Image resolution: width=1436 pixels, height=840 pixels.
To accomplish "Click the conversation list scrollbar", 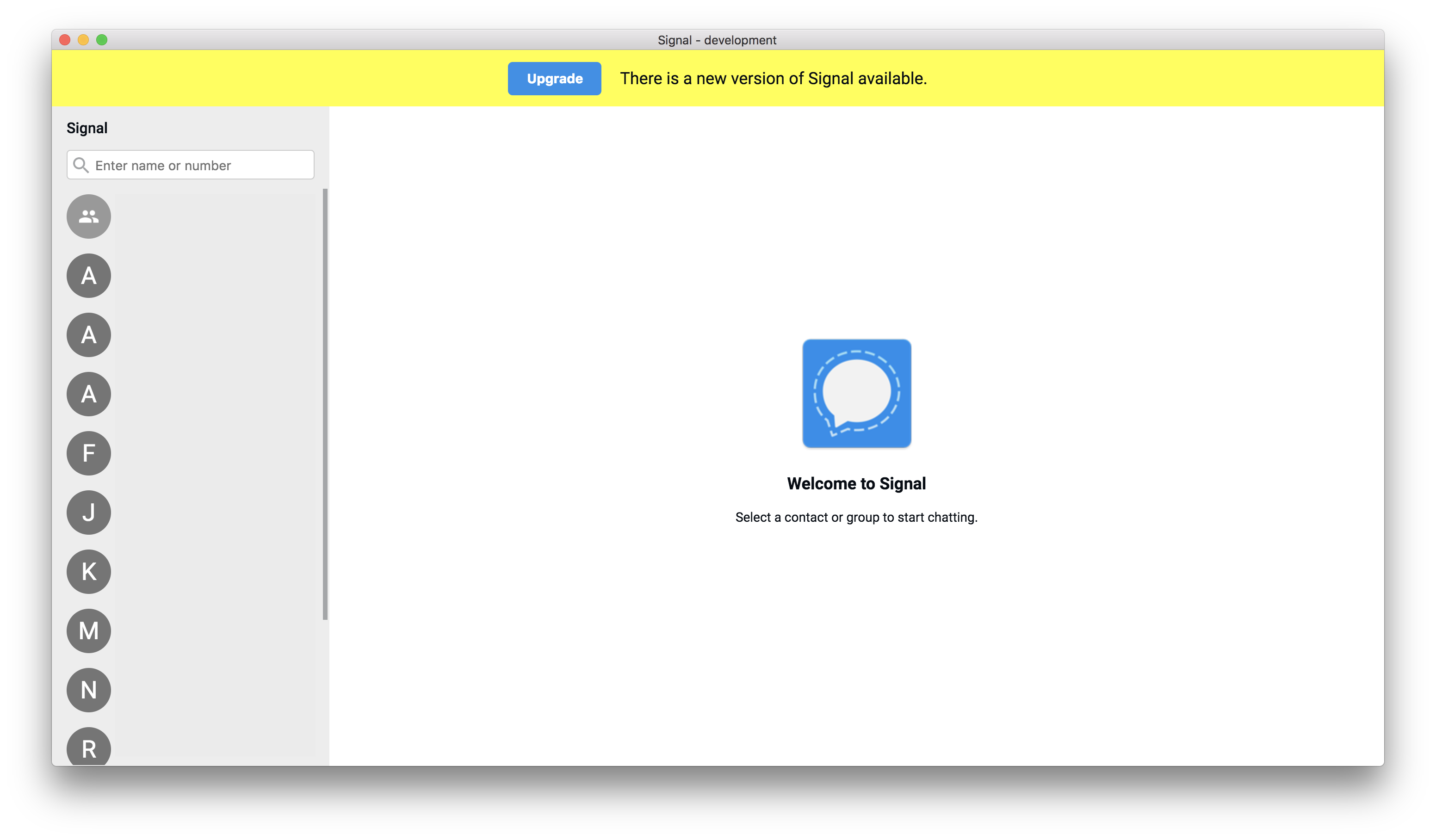I will coord(325,403).
